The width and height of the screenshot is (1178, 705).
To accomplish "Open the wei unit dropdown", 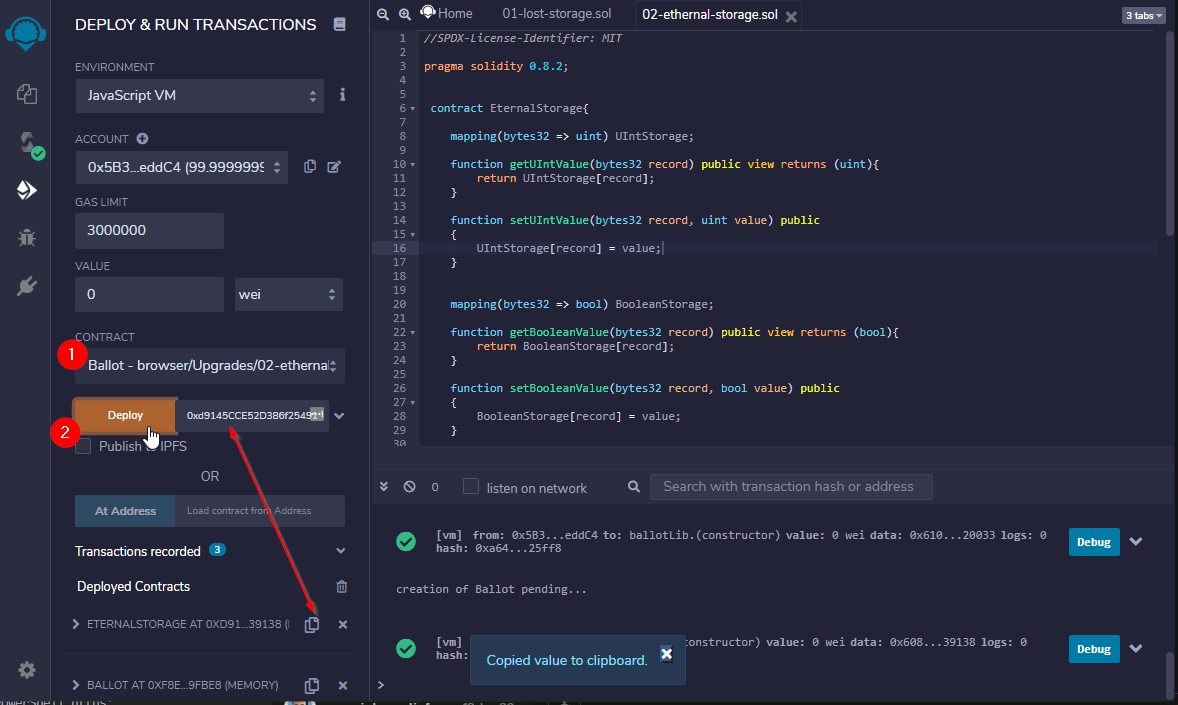I will tap(288, 295).
